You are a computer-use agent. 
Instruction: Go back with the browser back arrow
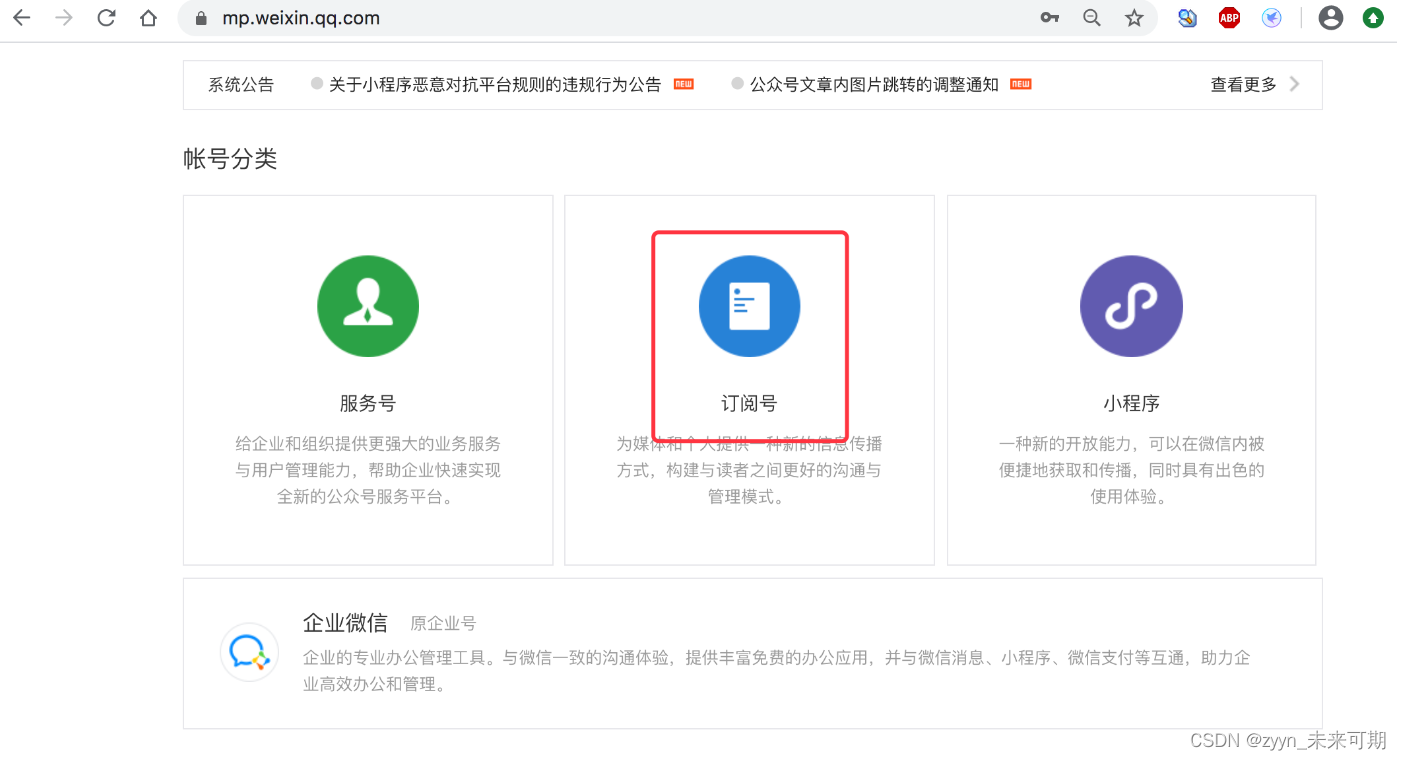point(21,18)
